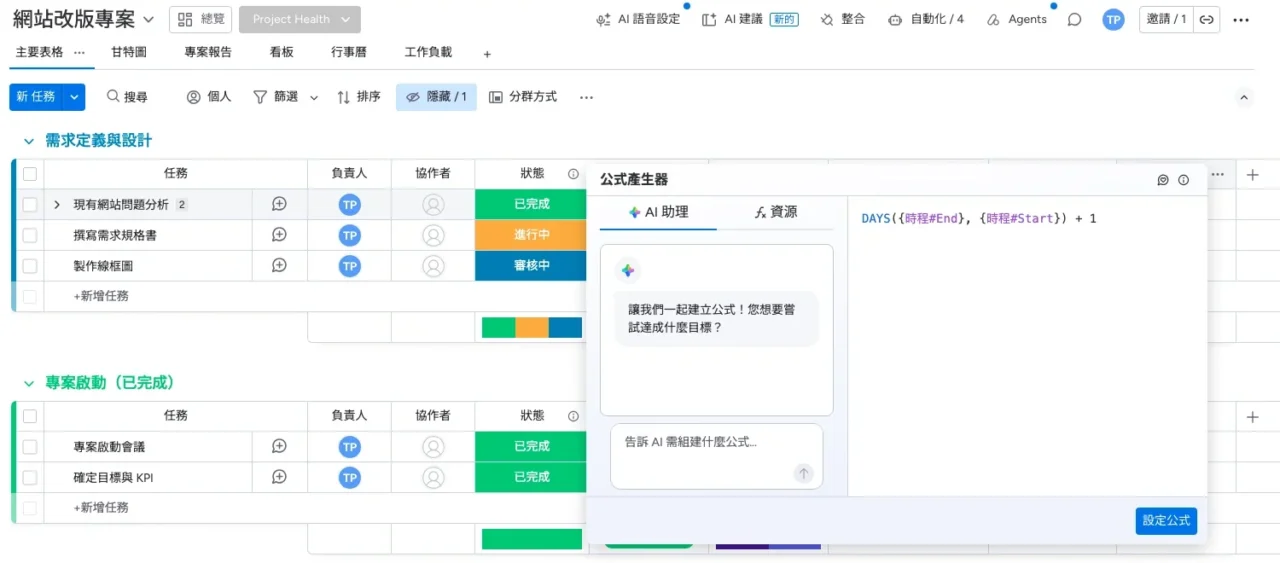Check the 確定目標與 KPI row checkbox

[30, 478]
